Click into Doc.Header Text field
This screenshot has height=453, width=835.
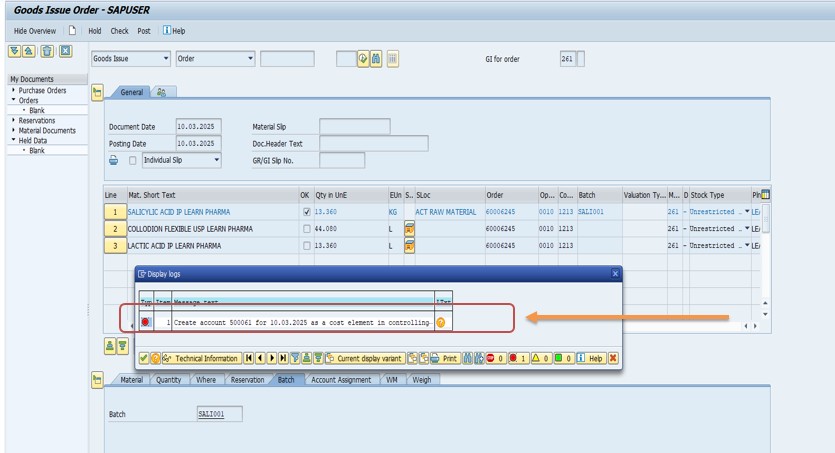tap(374, 144)
